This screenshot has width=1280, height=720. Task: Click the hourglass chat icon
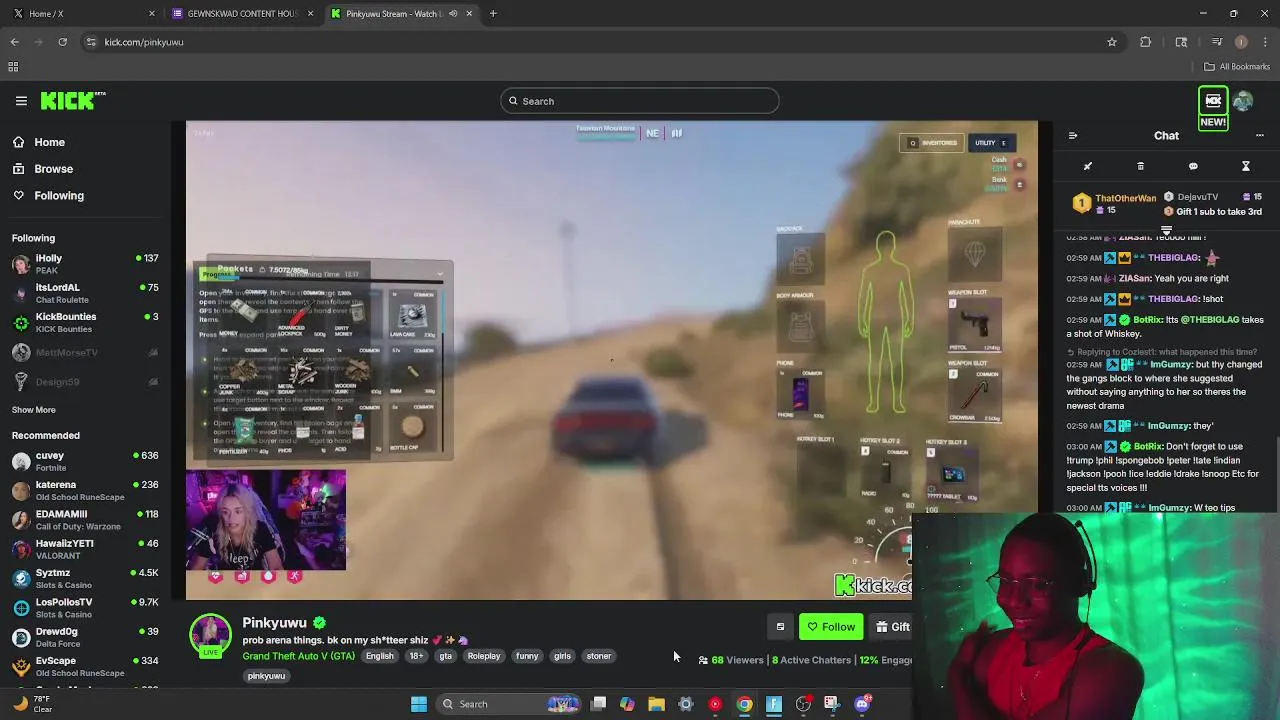coord(1246,166)
